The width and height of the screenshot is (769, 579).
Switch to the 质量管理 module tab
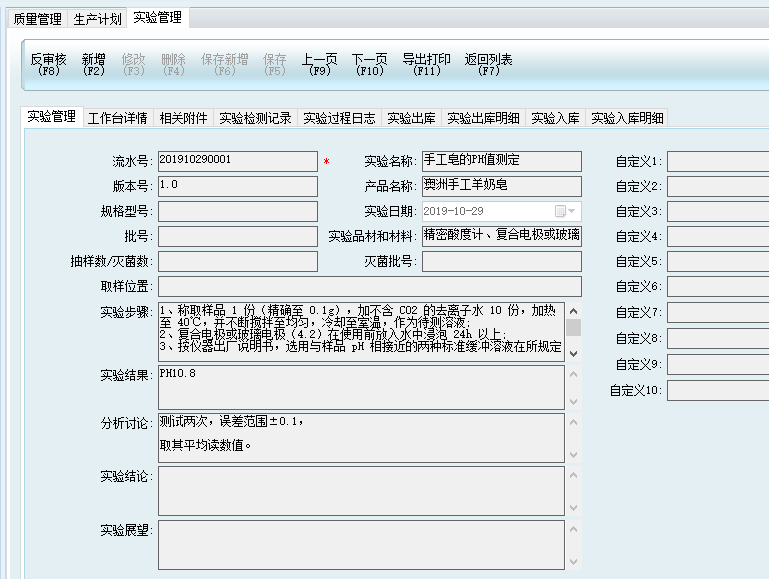(37, 19)
